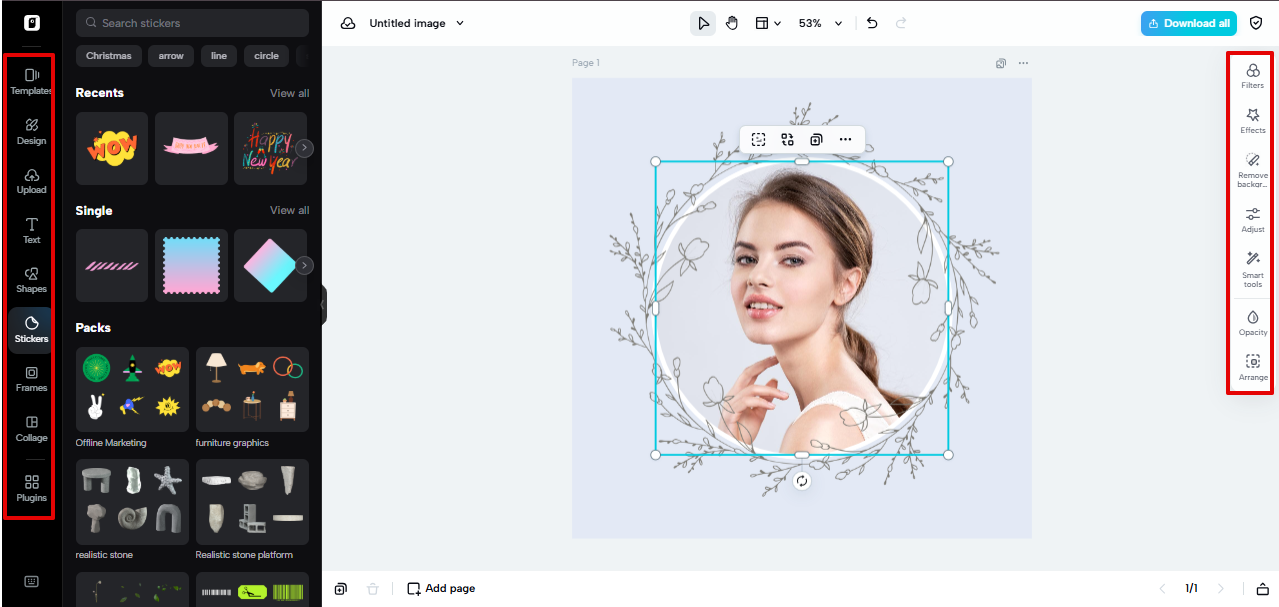Click the Redo arrow
Viewport: 1279px width, 607px height.
[901, 23]
